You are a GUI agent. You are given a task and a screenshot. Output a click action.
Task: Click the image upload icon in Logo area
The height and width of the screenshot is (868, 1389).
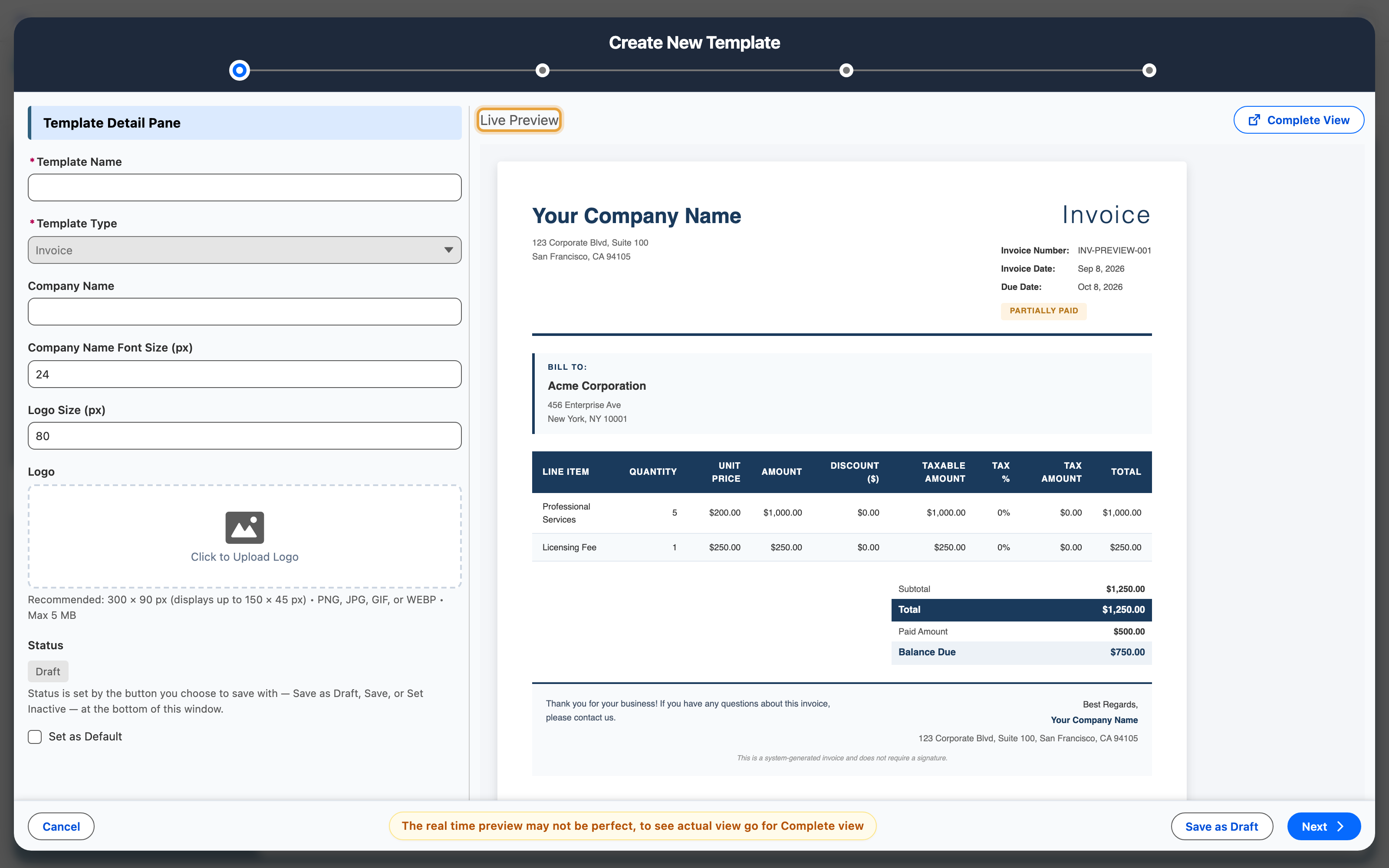(x=244, y=527)
